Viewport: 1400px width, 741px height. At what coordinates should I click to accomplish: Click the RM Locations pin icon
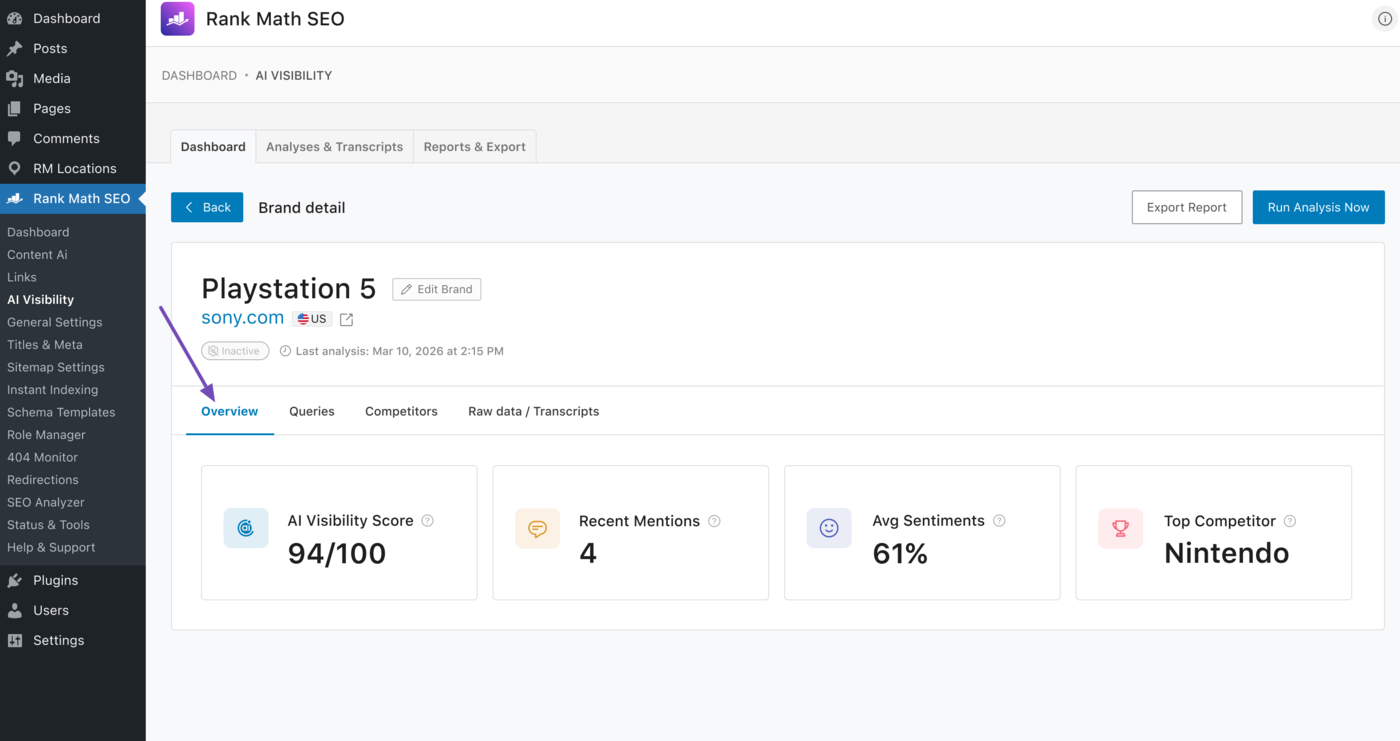tap(15, 168)
